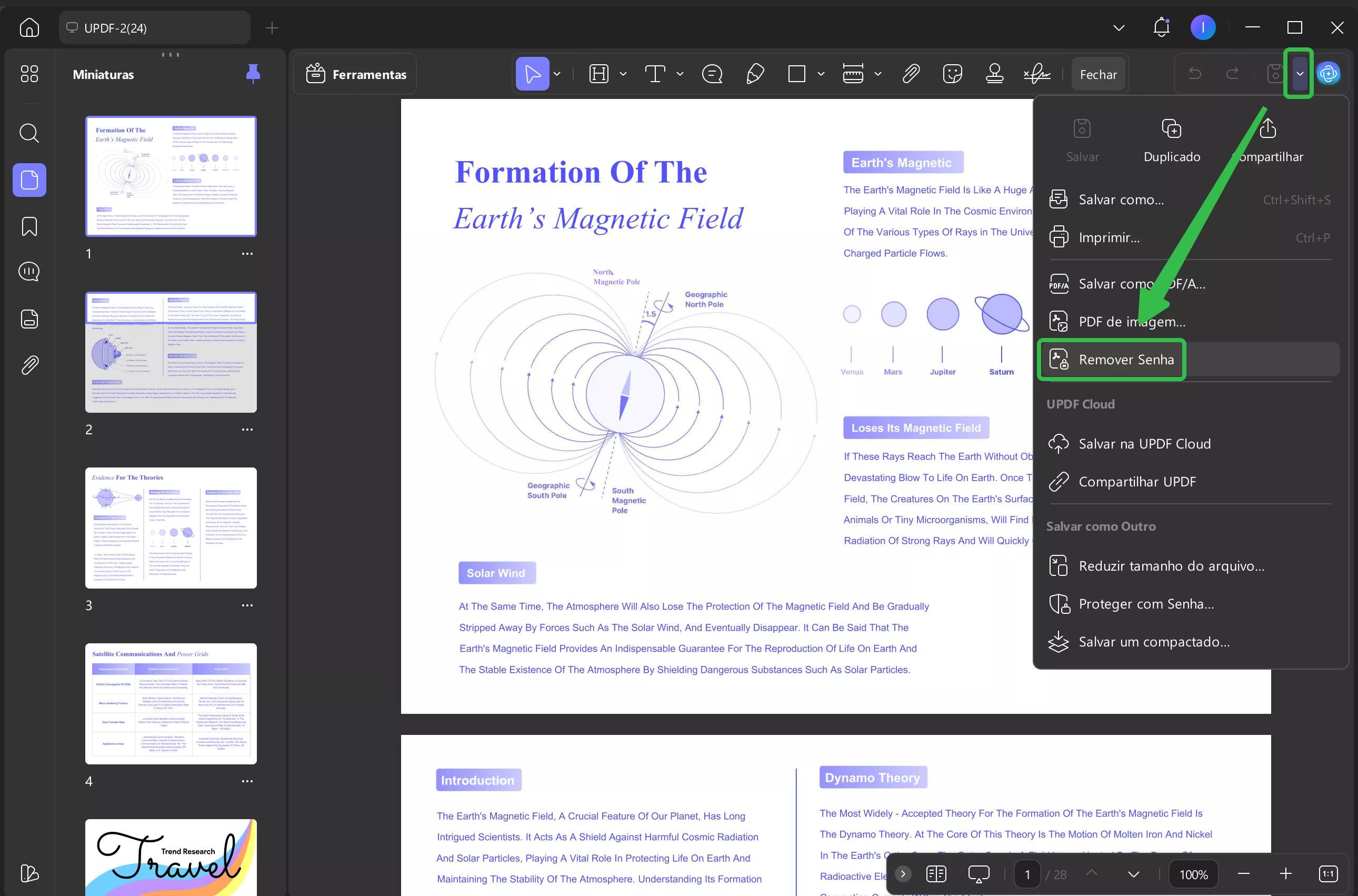Open page 3 thumbnail
Viewport: 1358px width, 896px height.
171,527
